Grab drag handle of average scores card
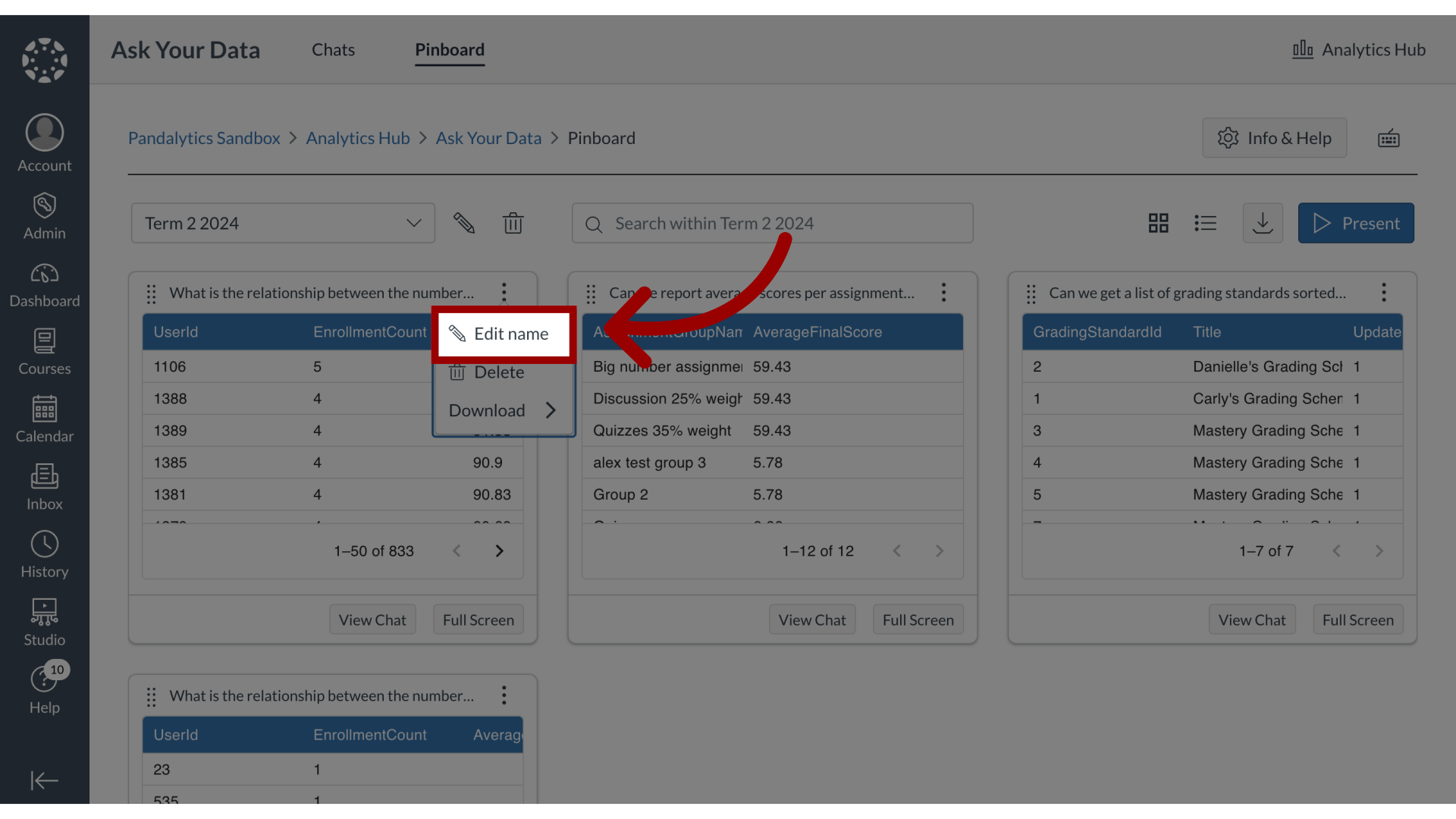Image resolution: width=1456 pixels, height=819 pixels. click(x=591, y=293)
